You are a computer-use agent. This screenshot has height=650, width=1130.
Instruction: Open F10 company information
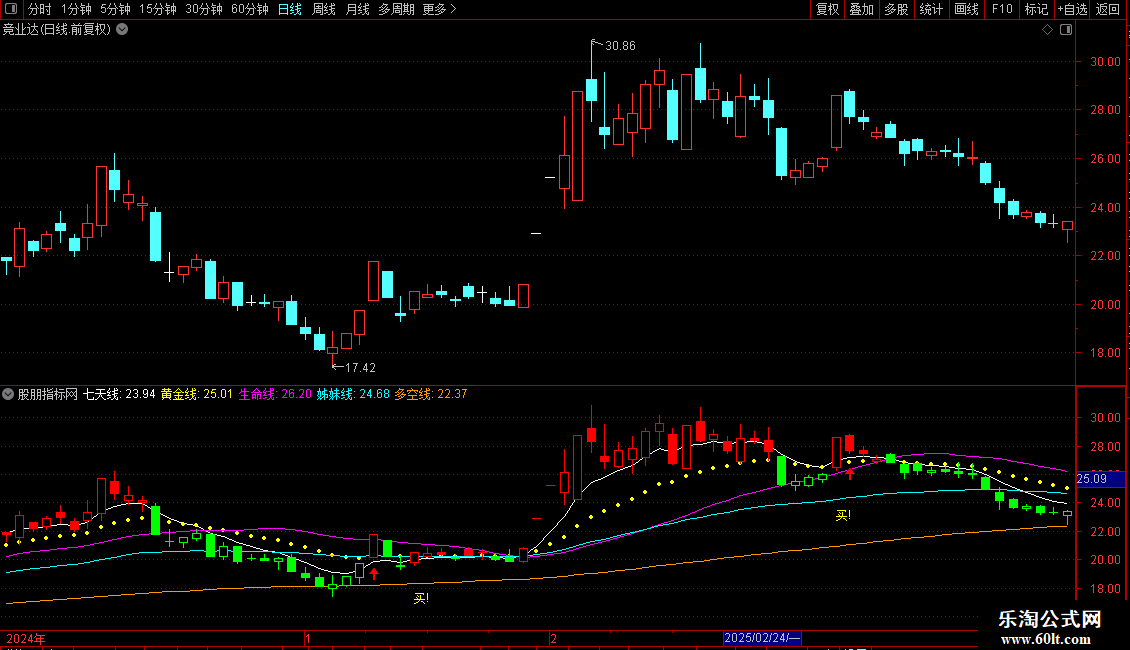[x=1002, y=9]
